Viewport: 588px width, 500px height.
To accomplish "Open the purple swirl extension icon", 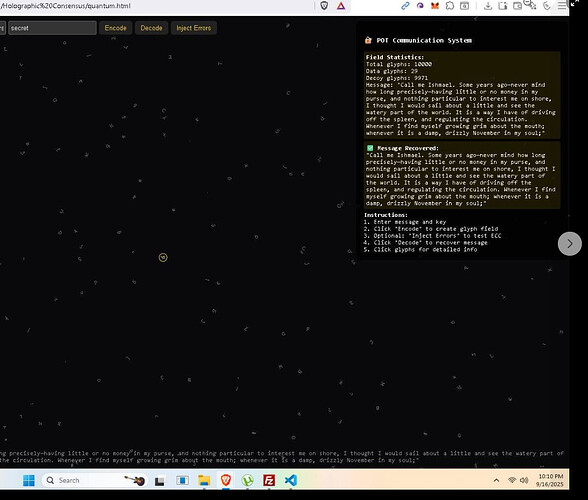I will coord(420,6).
